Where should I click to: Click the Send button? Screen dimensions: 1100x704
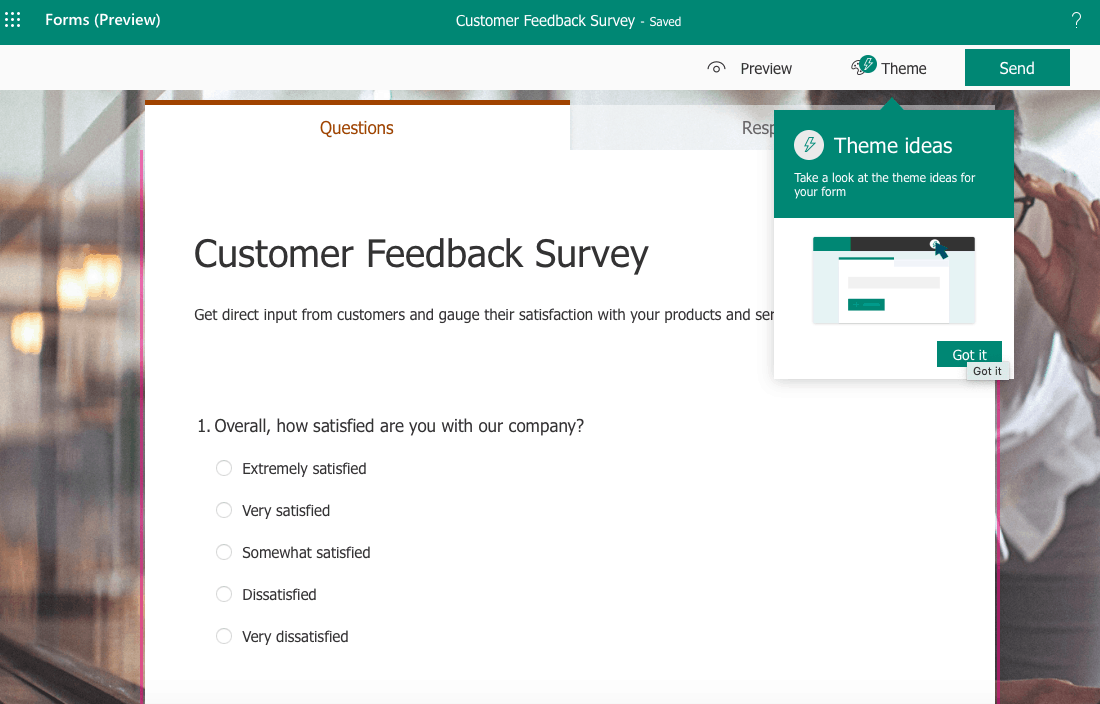pos(1017,67)
